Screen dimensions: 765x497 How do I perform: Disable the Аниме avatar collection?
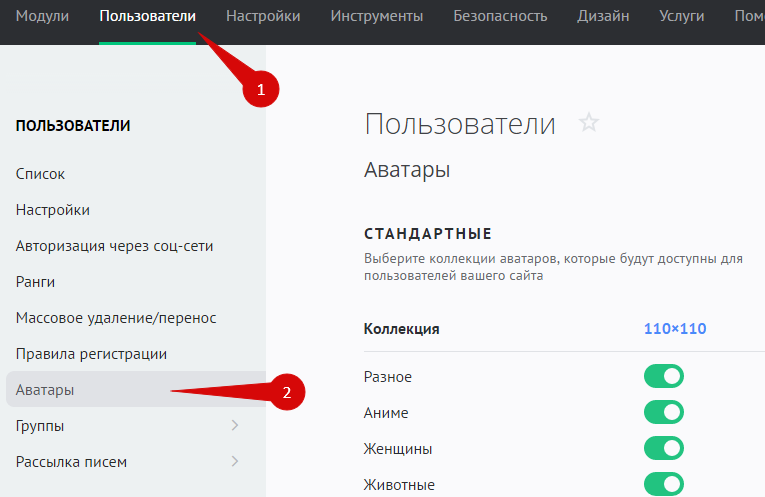pos(663,413)
